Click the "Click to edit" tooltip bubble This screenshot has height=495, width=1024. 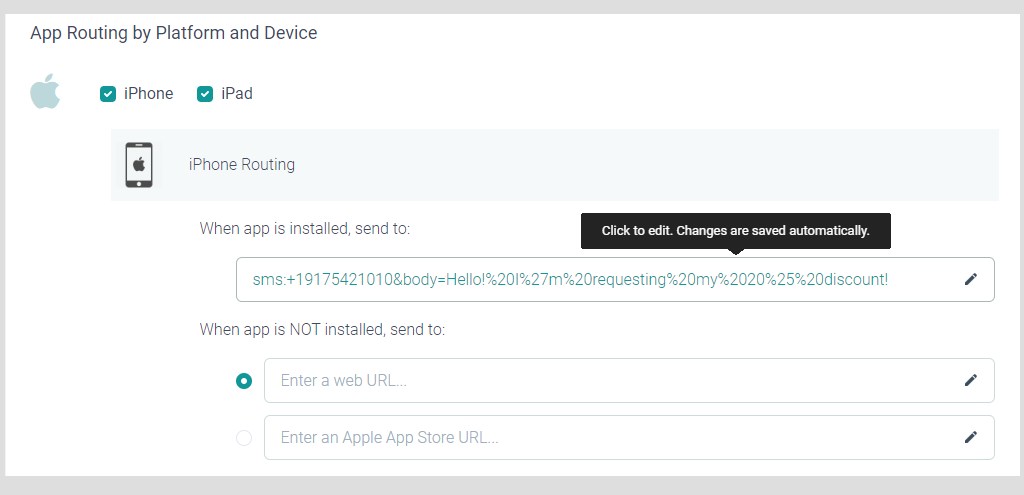click(735, 231)
